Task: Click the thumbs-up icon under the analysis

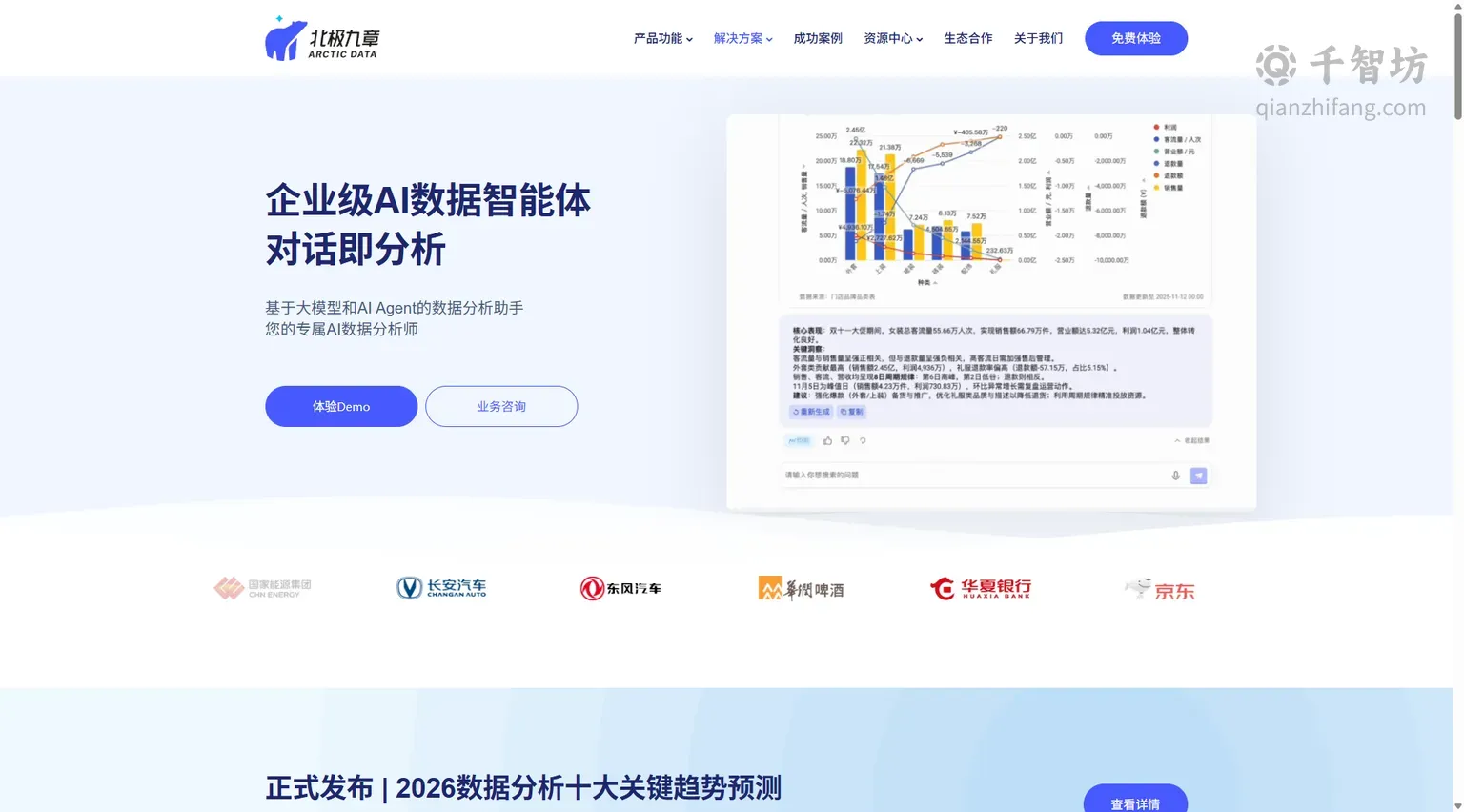Action: 827,440
